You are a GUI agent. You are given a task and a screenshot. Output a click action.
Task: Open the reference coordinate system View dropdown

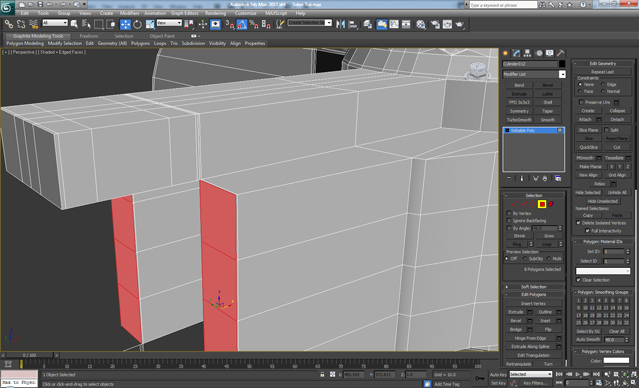[169, 23]
